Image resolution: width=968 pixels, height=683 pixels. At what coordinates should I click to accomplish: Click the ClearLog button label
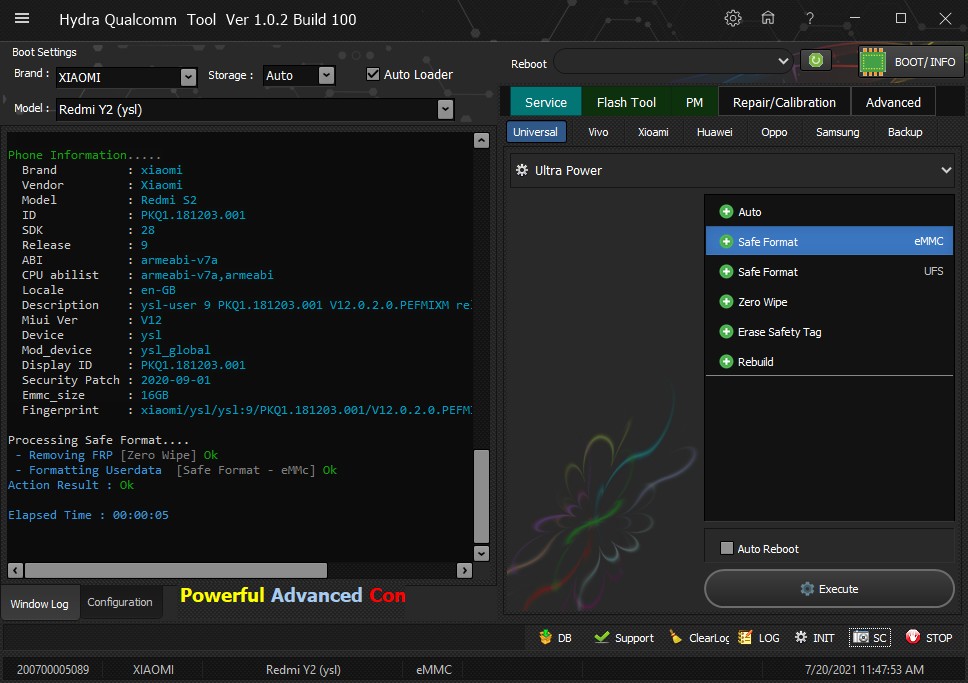tap(709, 638)
